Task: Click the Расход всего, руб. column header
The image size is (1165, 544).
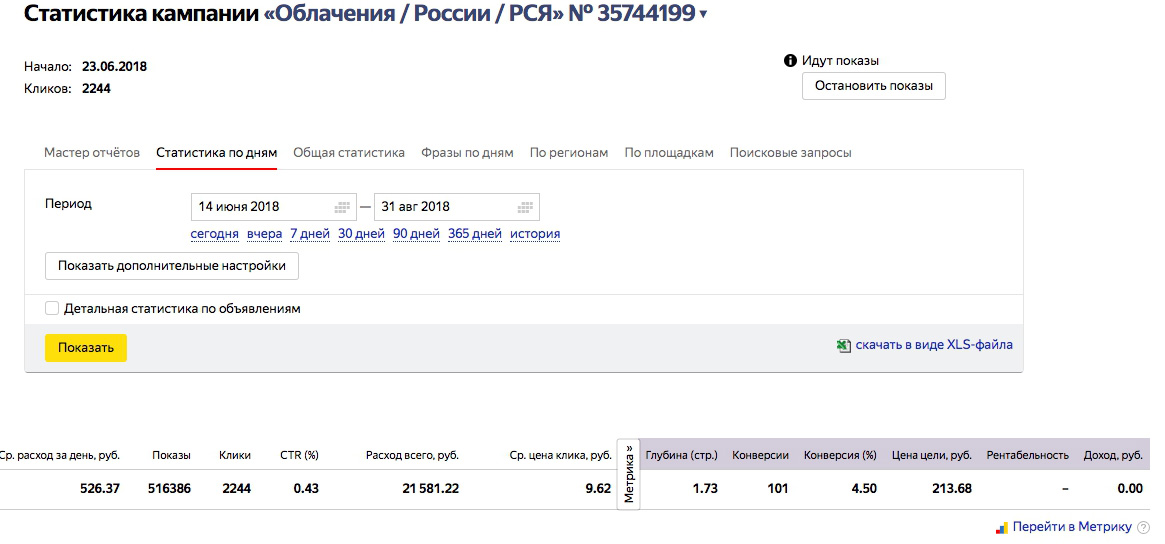Action: (412, 455)
